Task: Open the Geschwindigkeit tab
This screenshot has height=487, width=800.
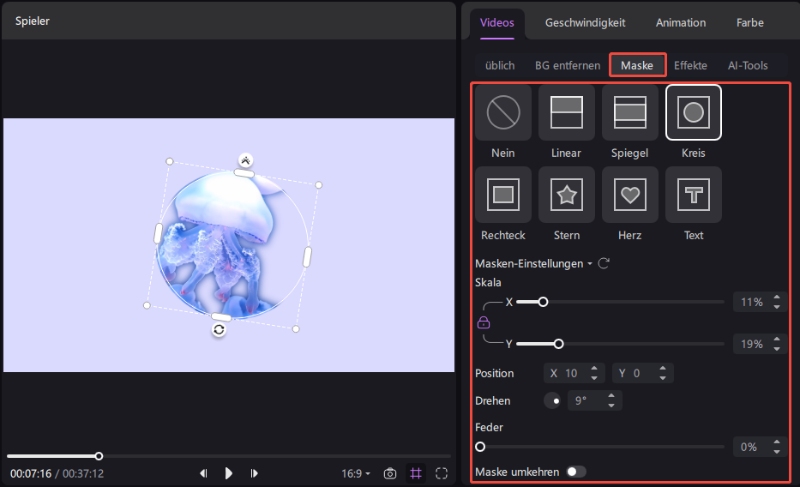Action: click(585, 22)
